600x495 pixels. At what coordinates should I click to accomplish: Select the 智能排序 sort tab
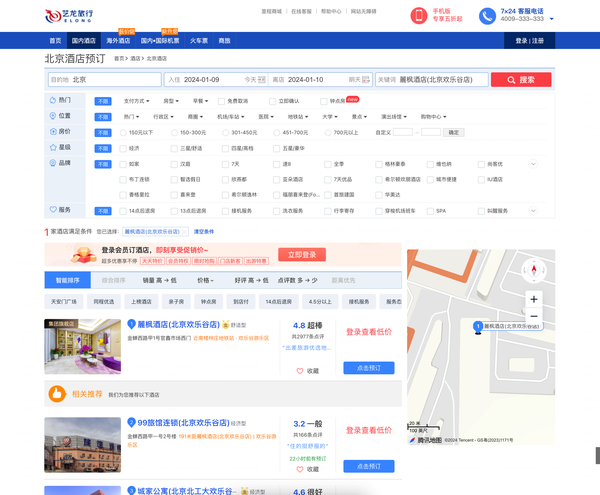(68, 280)
